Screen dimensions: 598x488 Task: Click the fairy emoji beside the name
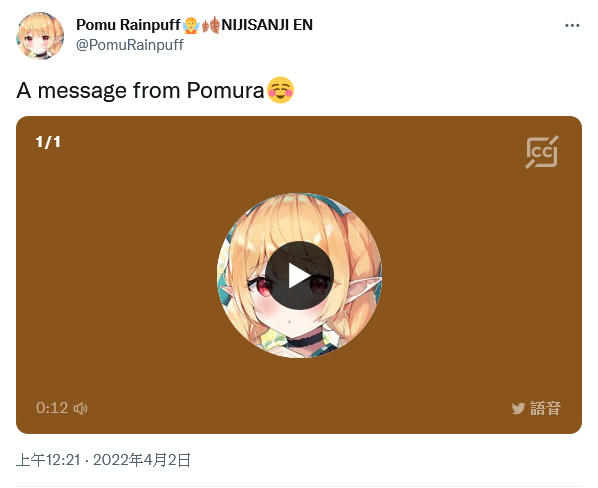tap(191, 26)
